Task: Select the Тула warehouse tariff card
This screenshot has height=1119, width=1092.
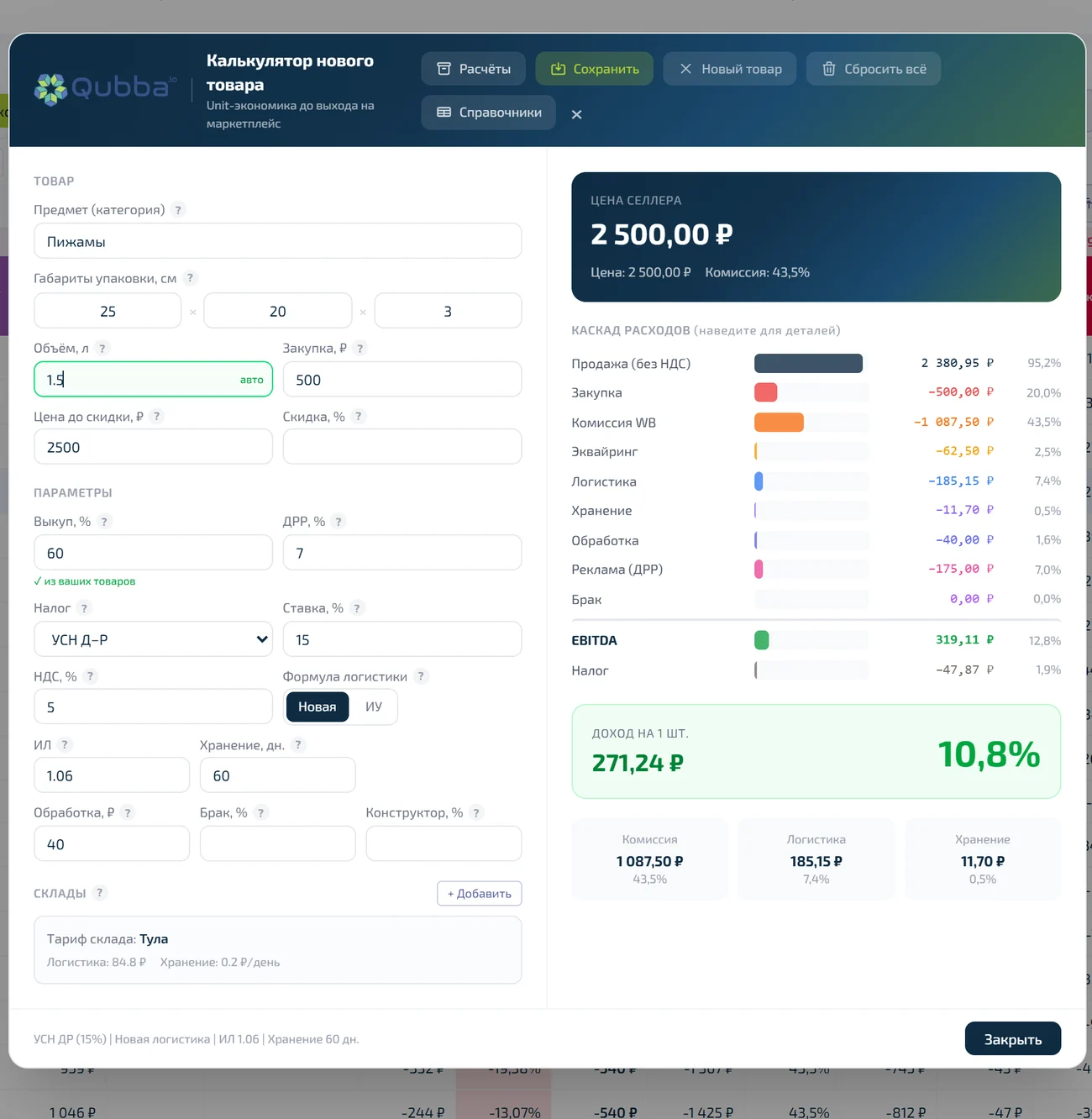Action: [277, 950]
